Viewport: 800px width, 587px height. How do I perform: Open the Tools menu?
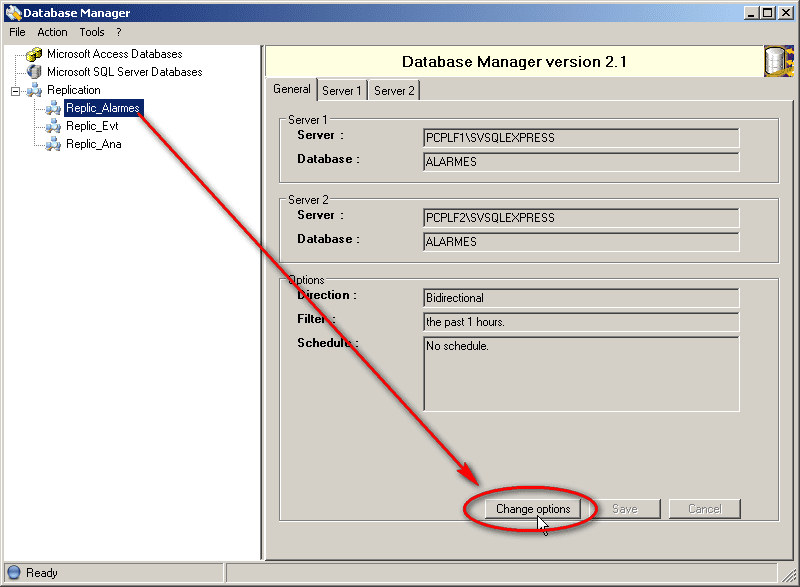pyautogui.click(x=91, y=31)
